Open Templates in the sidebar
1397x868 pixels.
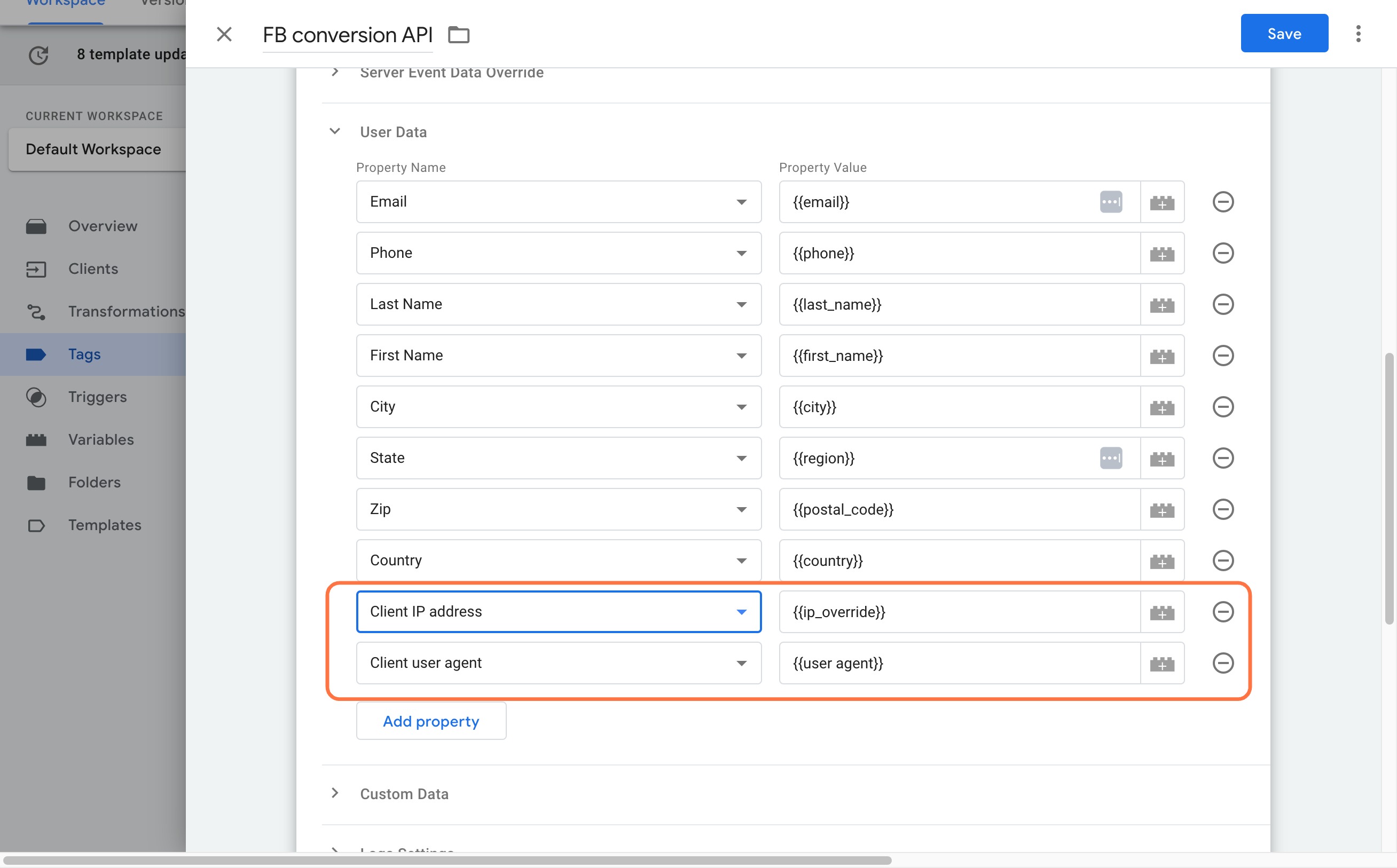point(93,525)
